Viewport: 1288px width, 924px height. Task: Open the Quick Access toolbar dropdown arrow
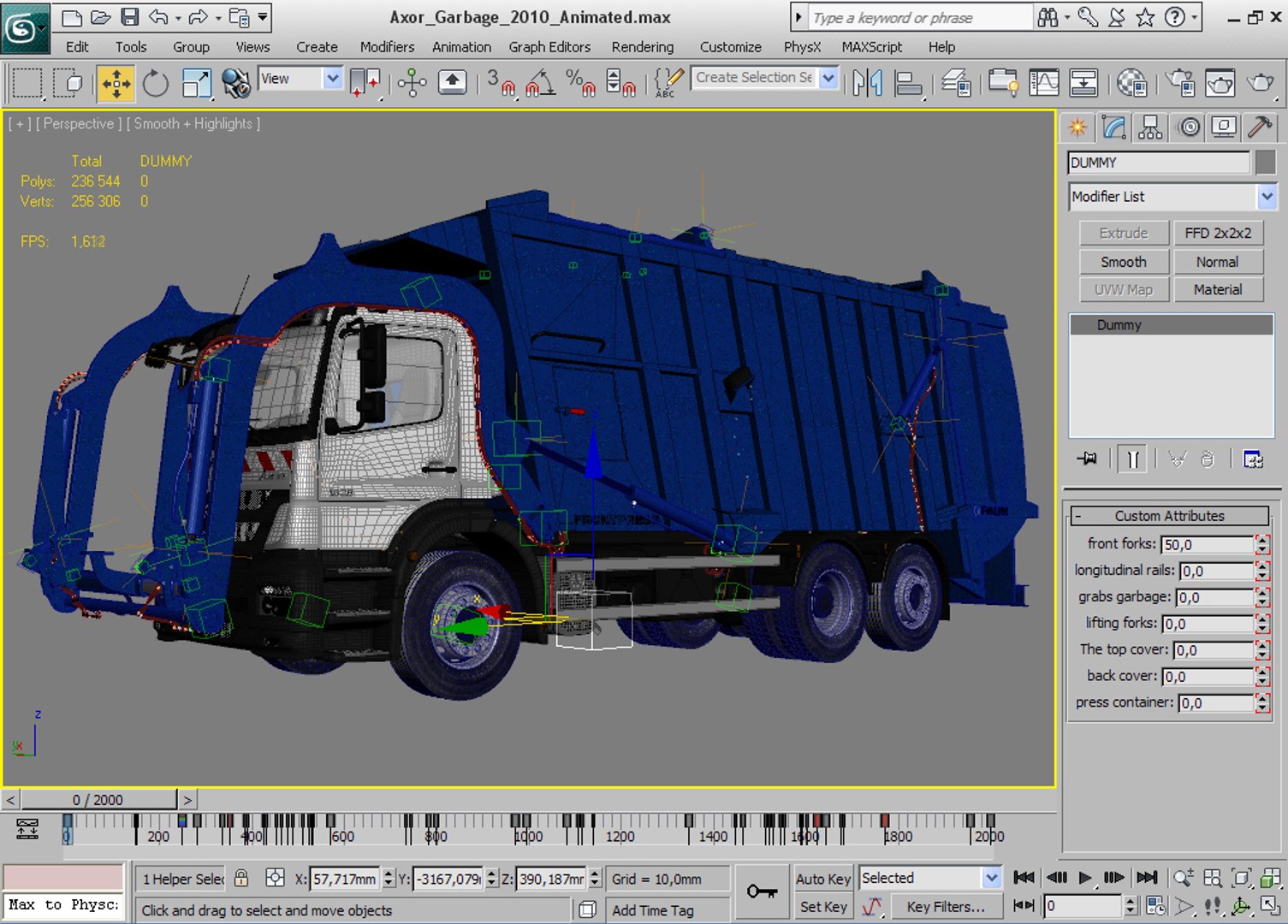[x=263, y=17]
